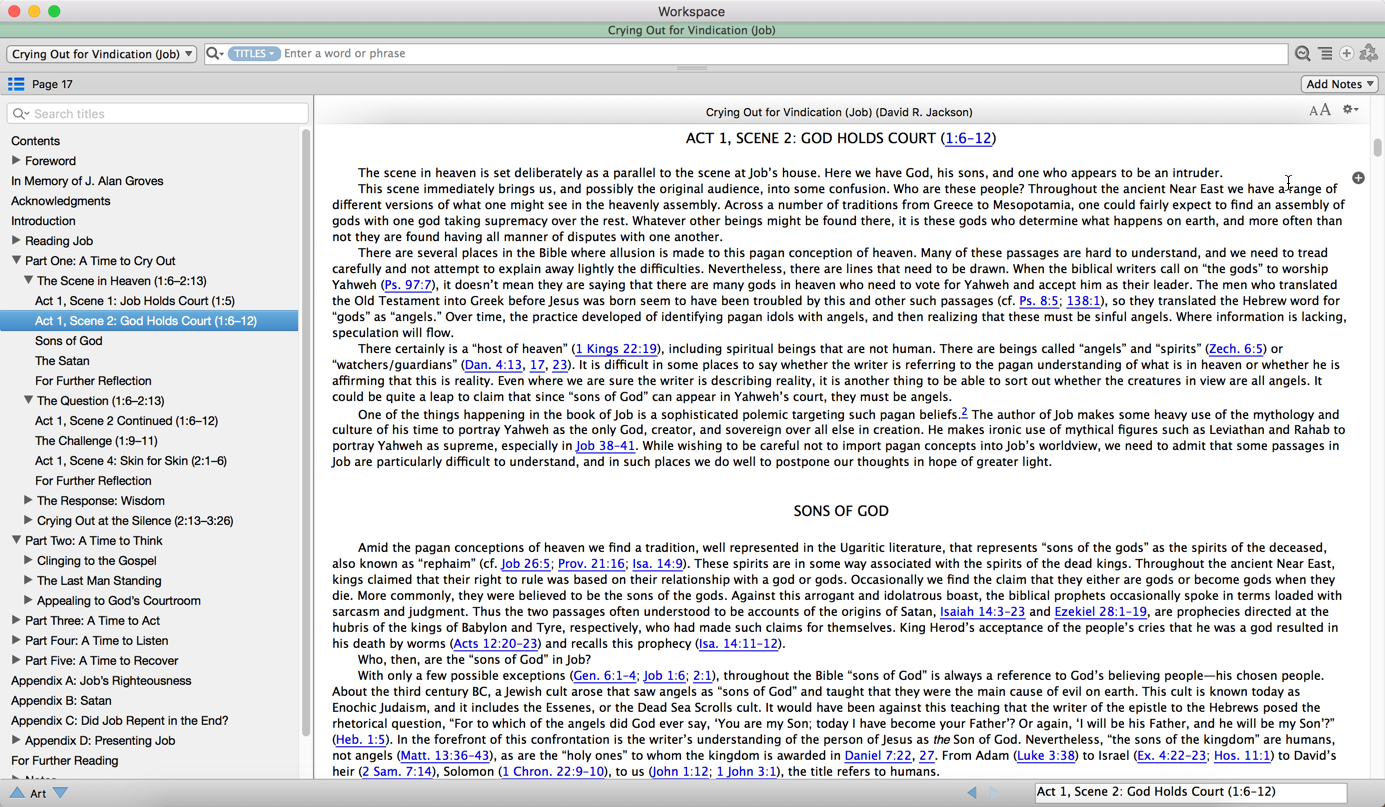This screenshot has height=807, width=1385.
Task: Click the research search magnifier icon
Action: 1302,54
